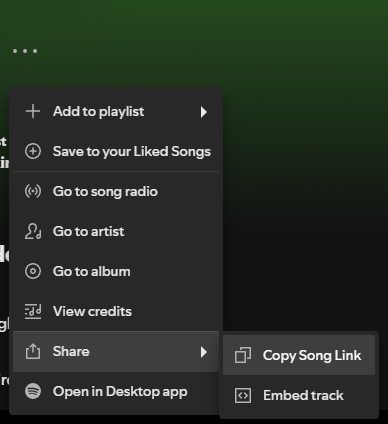Choose Go to song radio
388x424 pixels.
[x=116, y=191]
